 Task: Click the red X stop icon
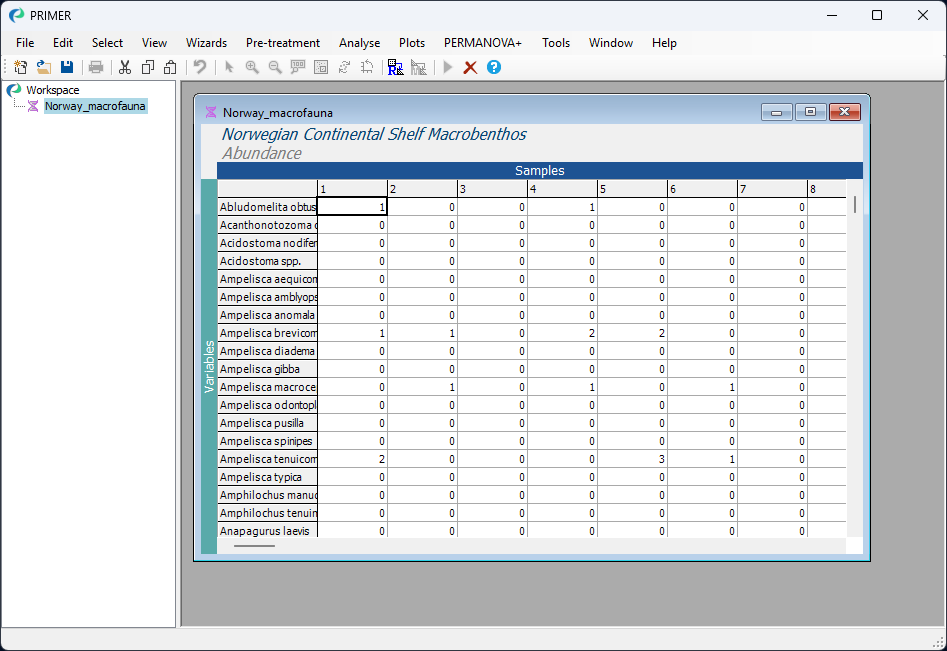click(x=470, y=67)
